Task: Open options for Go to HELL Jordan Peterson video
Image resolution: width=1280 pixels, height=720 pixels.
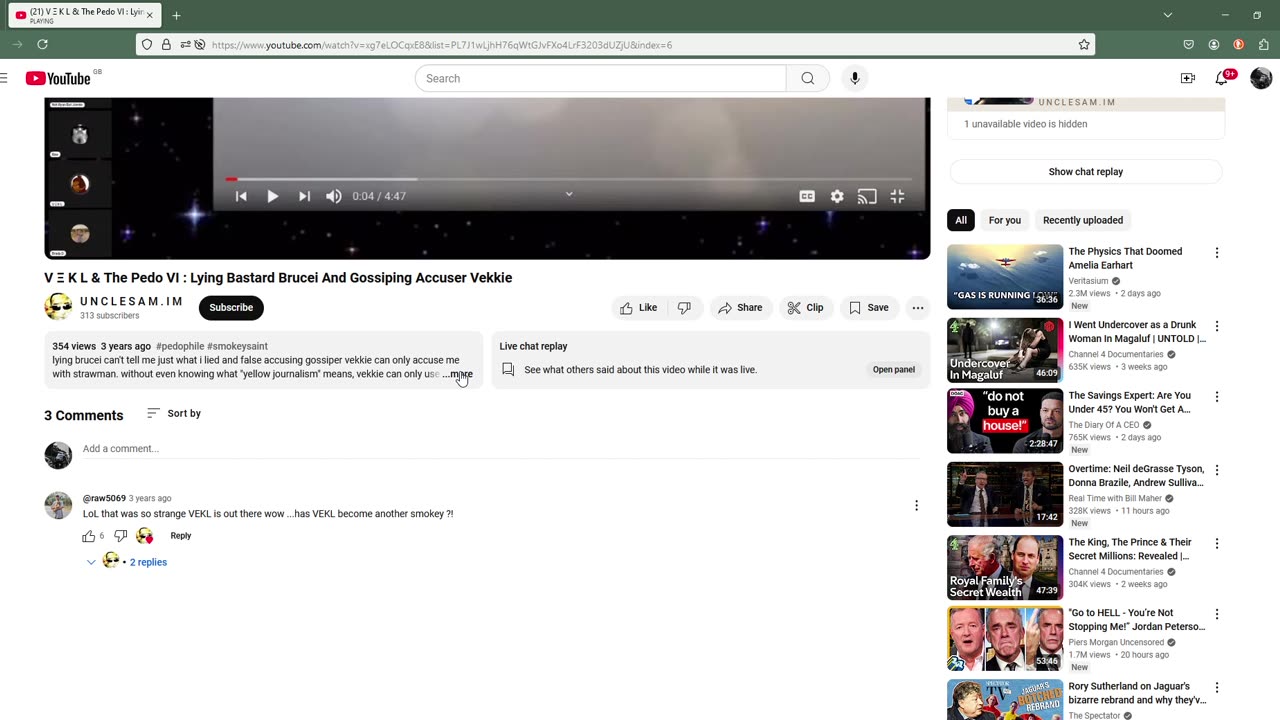Action: [x=1216, y=615]
